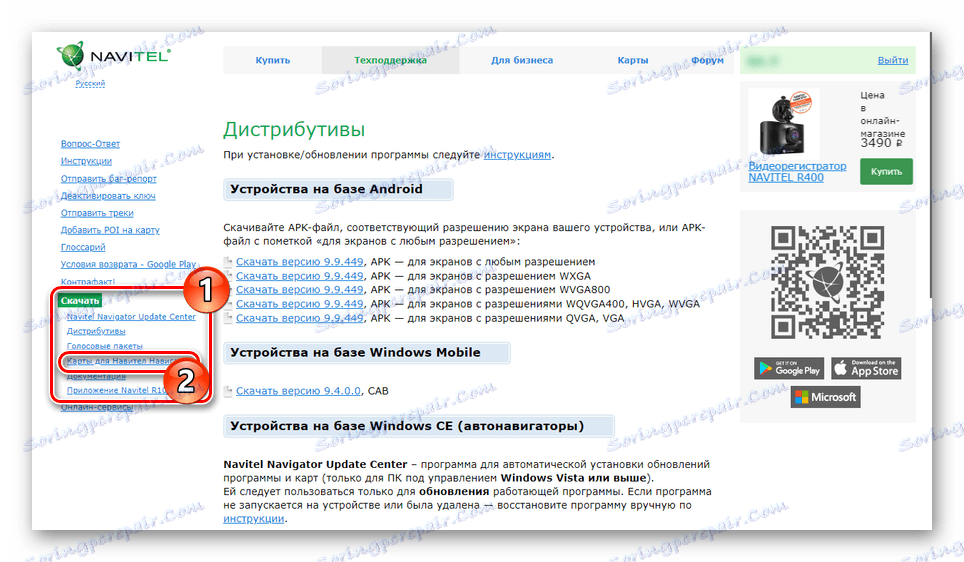Open Онлайн-сервисы sidebar link
This screenshot has width=964, height=562.
(x=97, y=407)
